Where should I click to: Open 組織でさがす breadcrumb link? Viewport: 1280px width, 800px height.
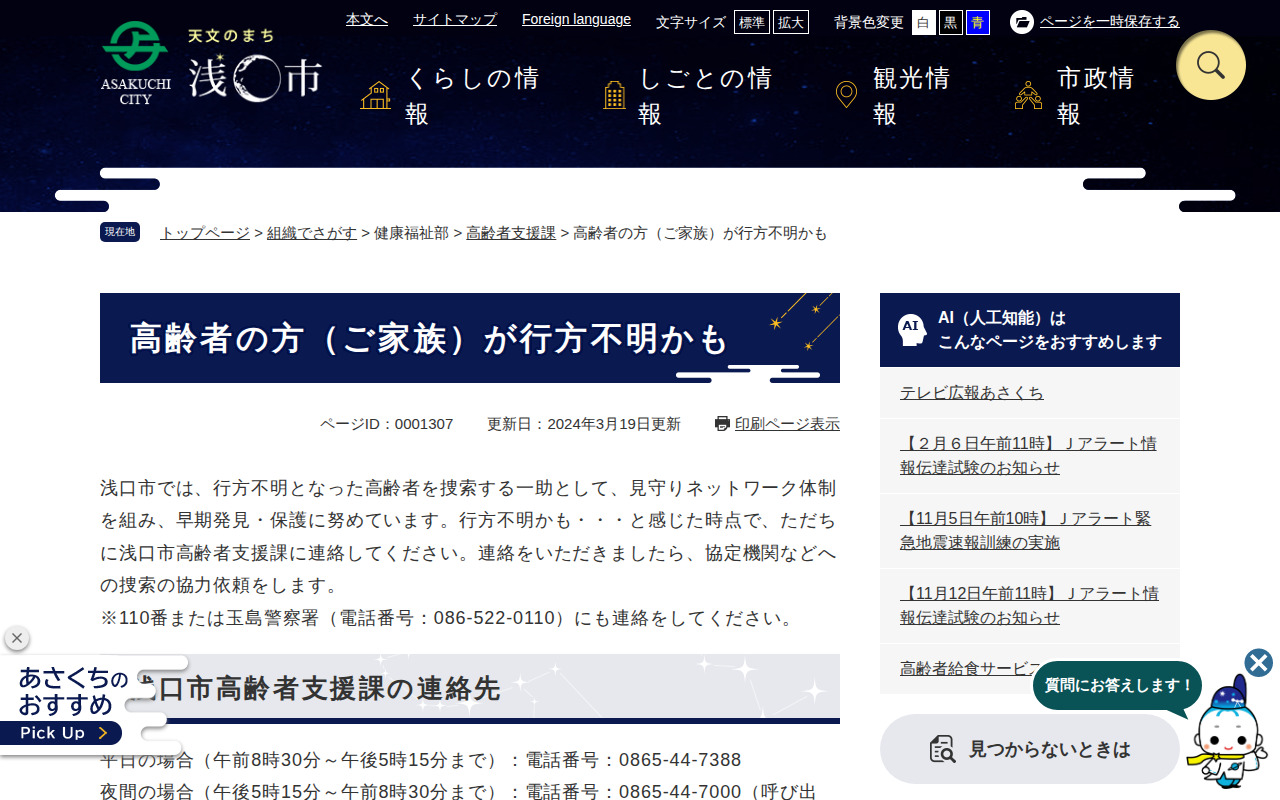[312, 233]
